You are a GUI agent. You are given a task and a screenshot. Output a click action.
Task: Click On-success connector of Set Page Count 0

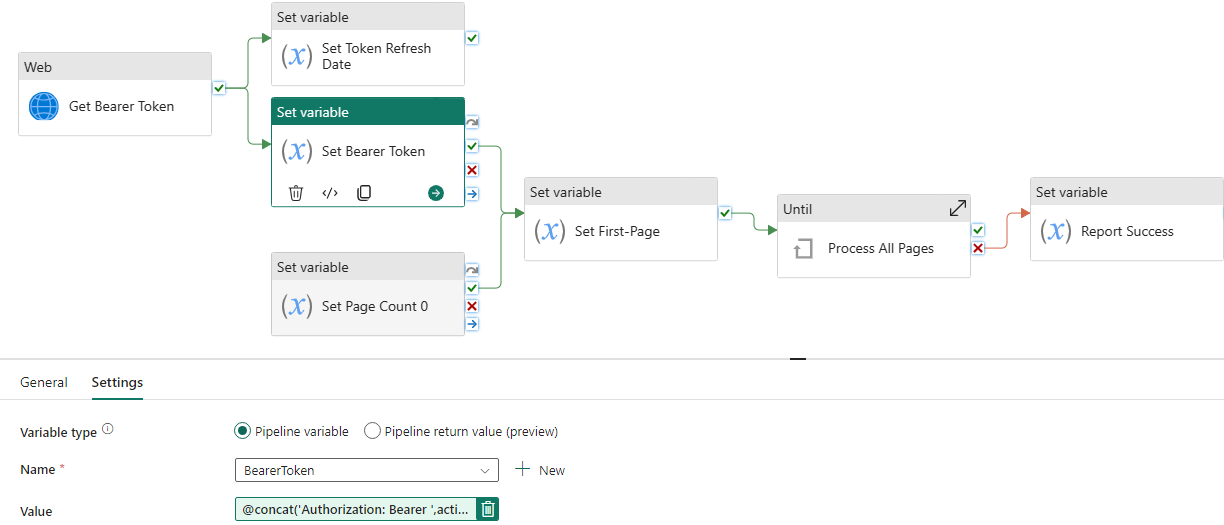472,288
